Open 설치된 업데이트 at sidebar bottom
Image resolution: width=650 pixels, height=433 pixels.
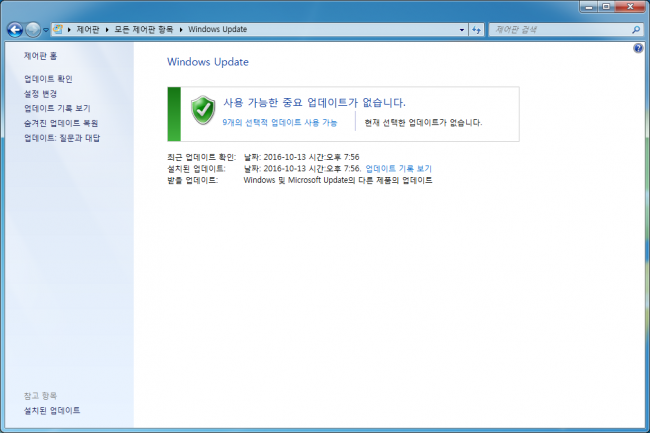[52, 411]
